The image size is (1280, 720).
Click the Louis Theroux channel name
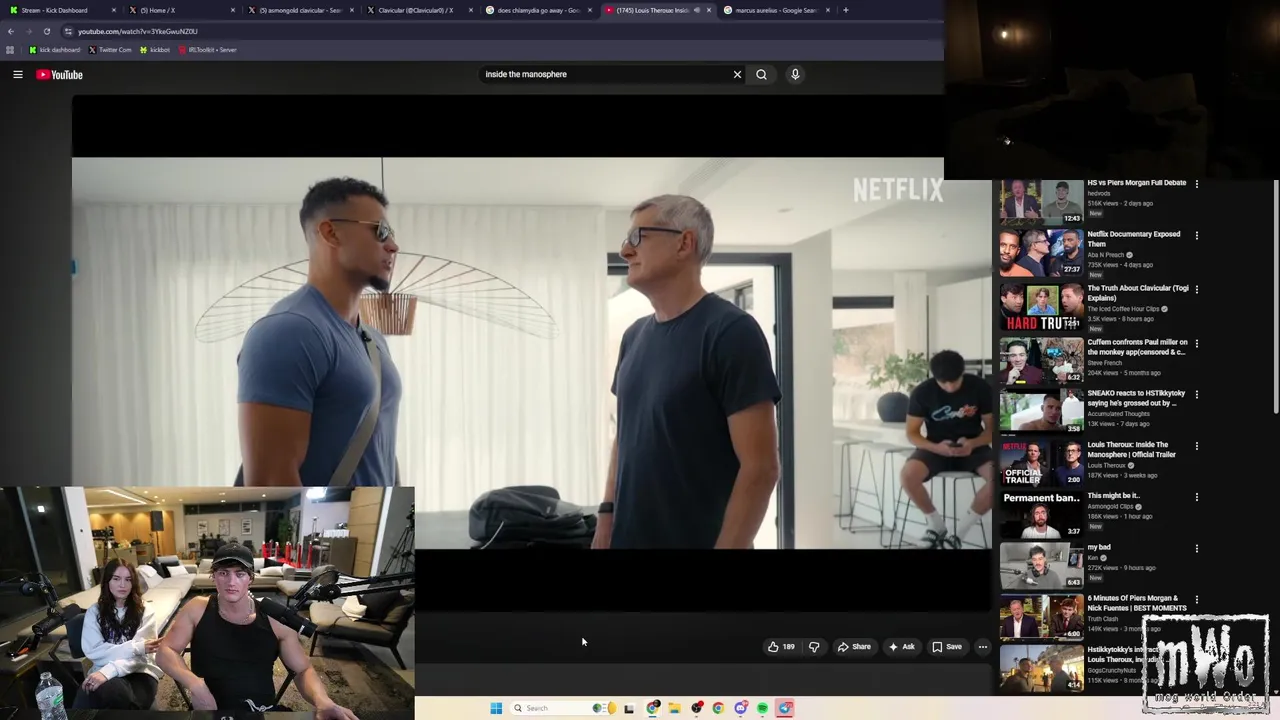coord(1107,465)
